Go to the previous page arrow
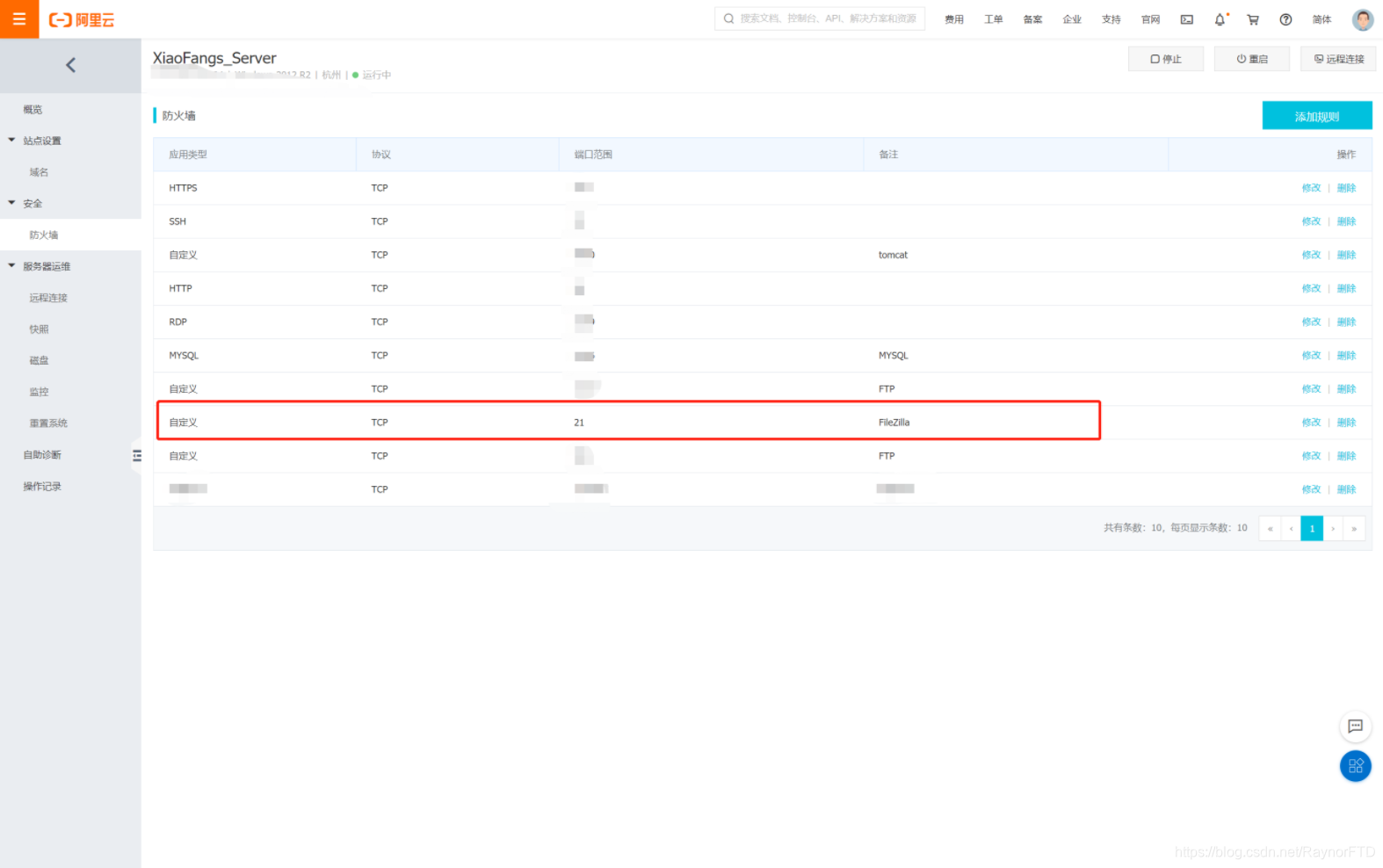This screenshot has width=1383, height=868. pos(1291,528)
